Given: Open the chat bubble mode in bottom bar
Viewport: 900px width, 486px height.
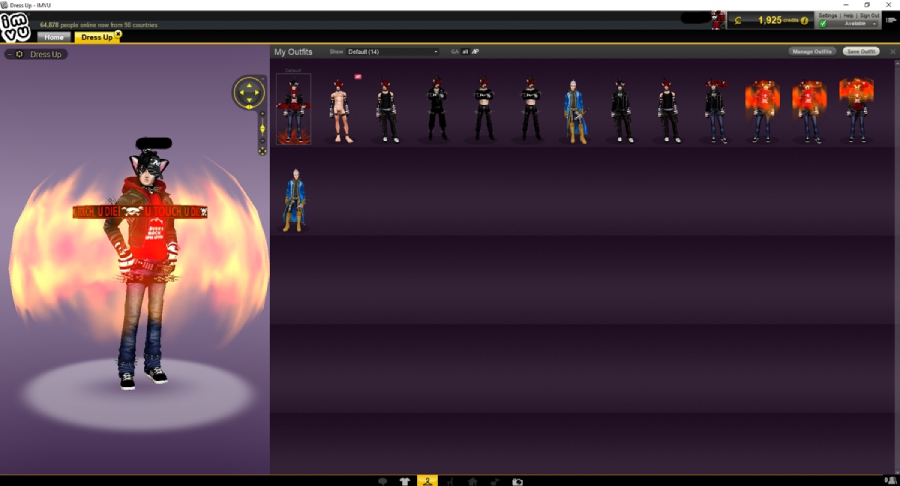Looking at the screenshot, I should pos(382,481).
